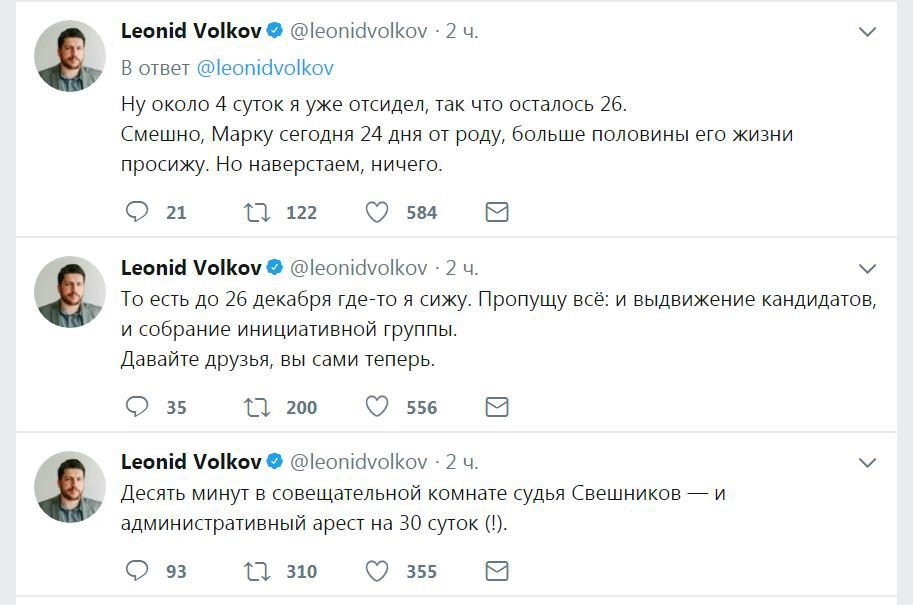Open the '2 ч.' timestamp on the third tweet
Image resolution: width=913 pixels, height=605 pixels.
tap(462, 462)
